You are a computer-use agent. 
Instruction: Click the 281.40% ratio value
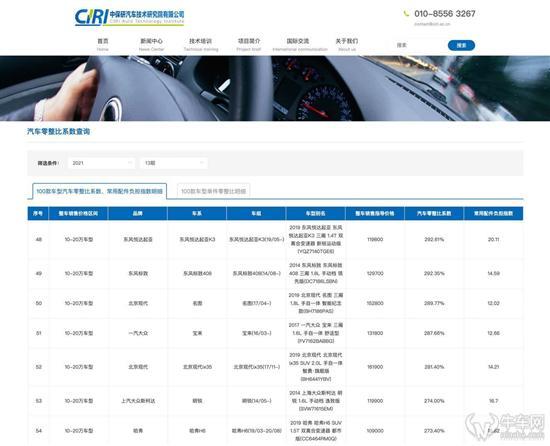tap(434, 367)
